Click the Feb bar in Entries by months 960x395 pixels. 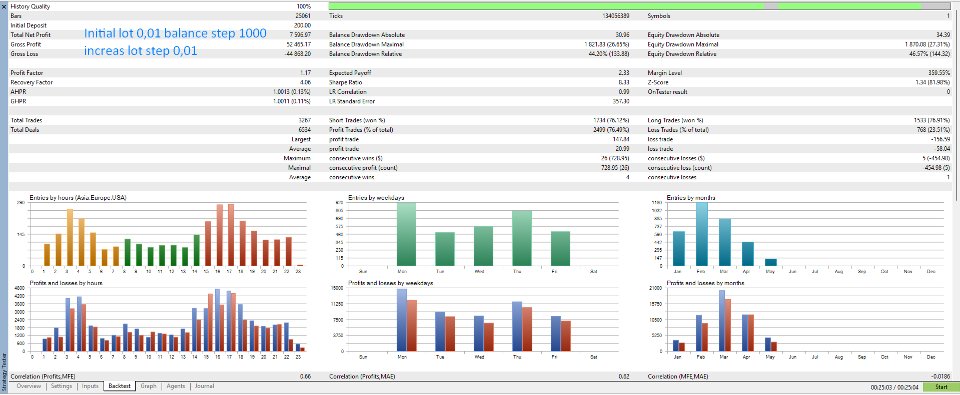pos(702,235)
